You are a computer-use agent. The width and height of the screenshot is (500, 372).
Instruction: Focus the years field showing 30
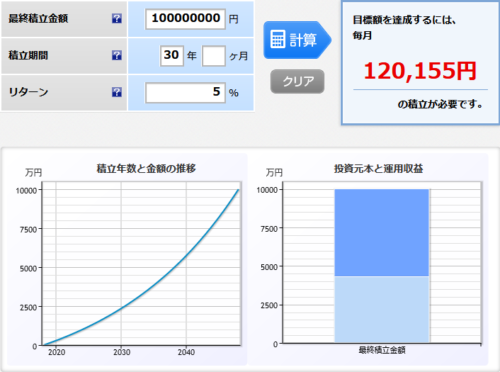point(172,56)
